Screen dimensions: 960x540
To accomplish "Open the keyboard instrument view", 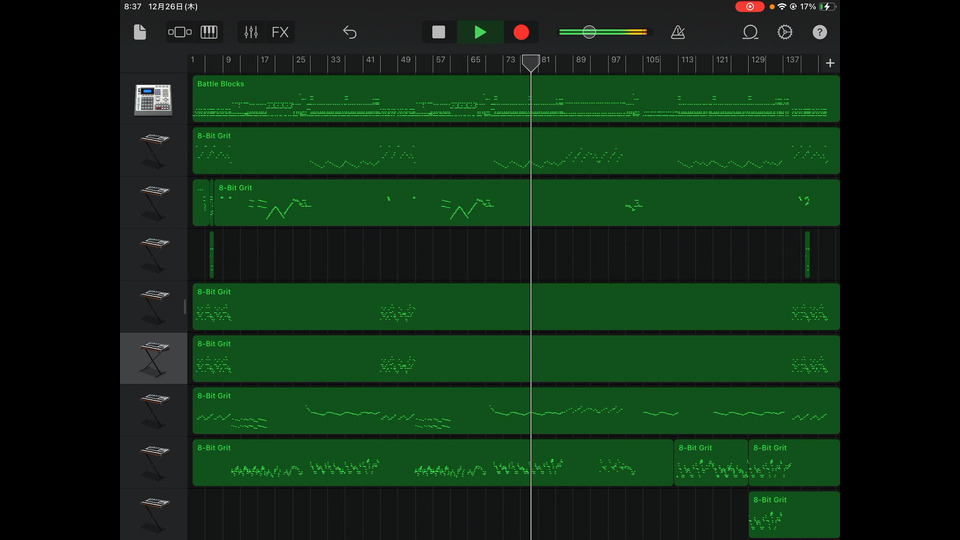I will point(209,32).
